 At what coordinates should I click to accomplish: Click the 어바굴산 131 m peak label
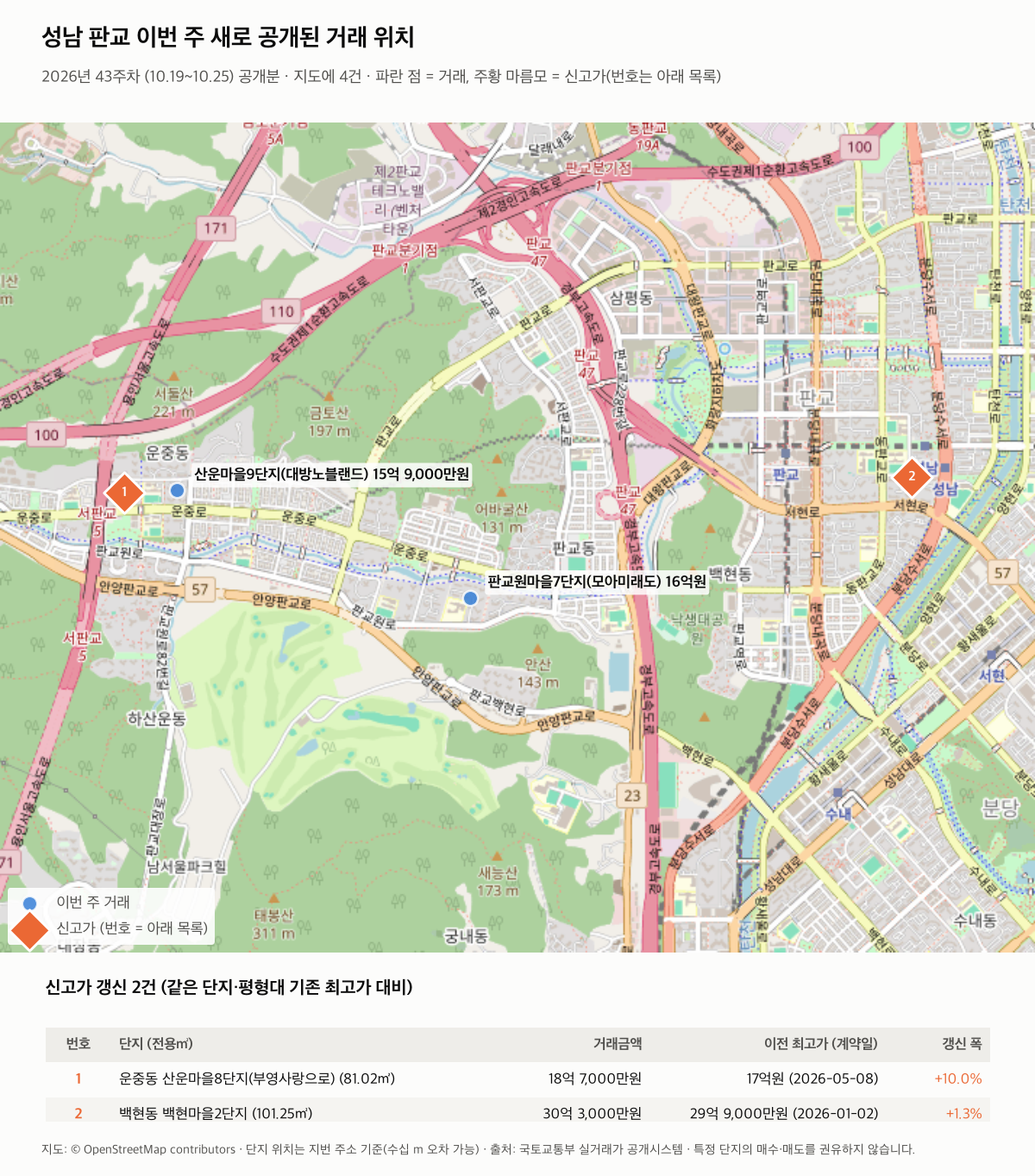[x=504, y=518]
